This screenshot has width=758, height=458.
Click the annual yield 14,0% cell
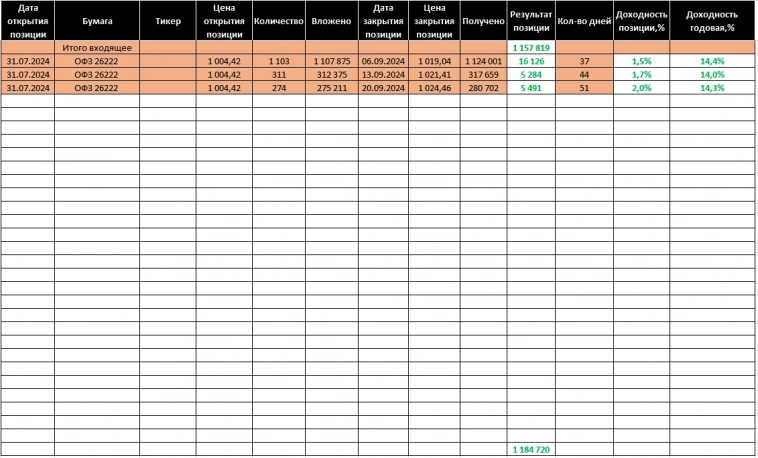(713, 74)
